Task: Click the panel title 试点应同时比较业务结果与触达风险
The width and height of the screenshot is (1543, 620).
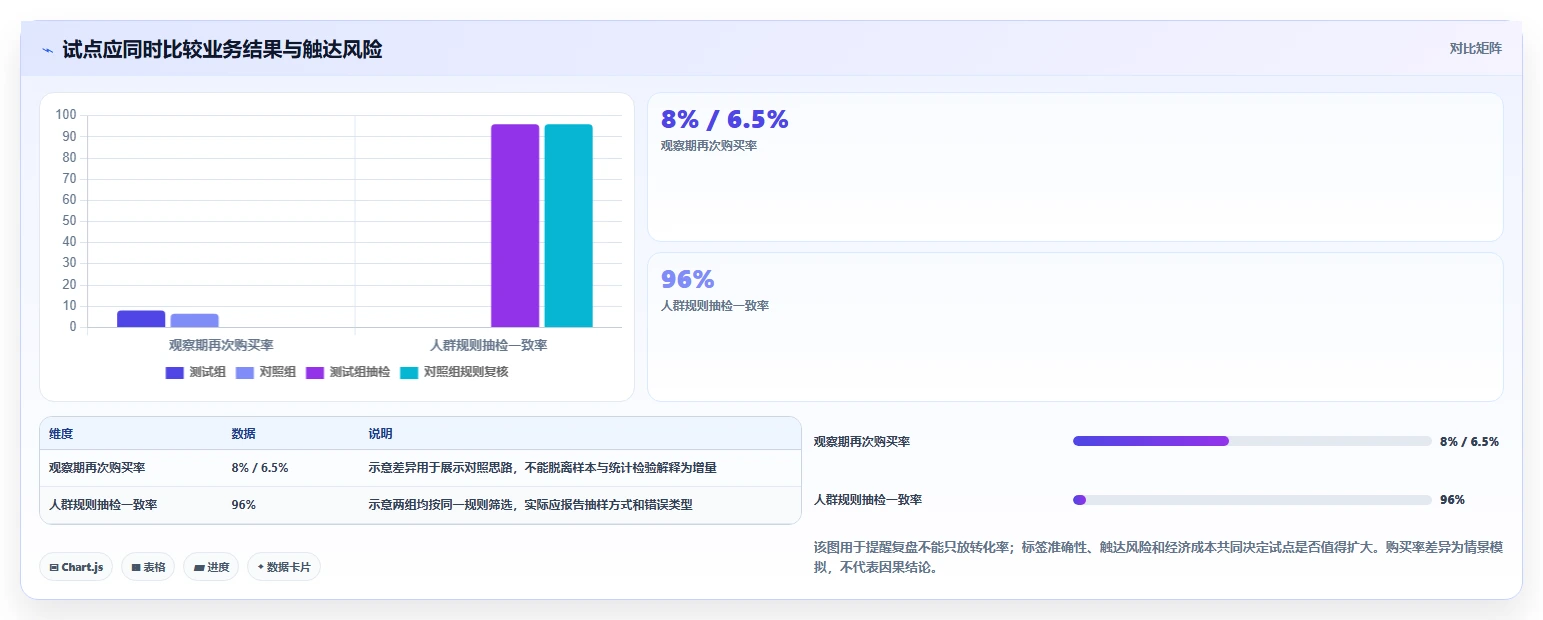Action: pos(222,49)
